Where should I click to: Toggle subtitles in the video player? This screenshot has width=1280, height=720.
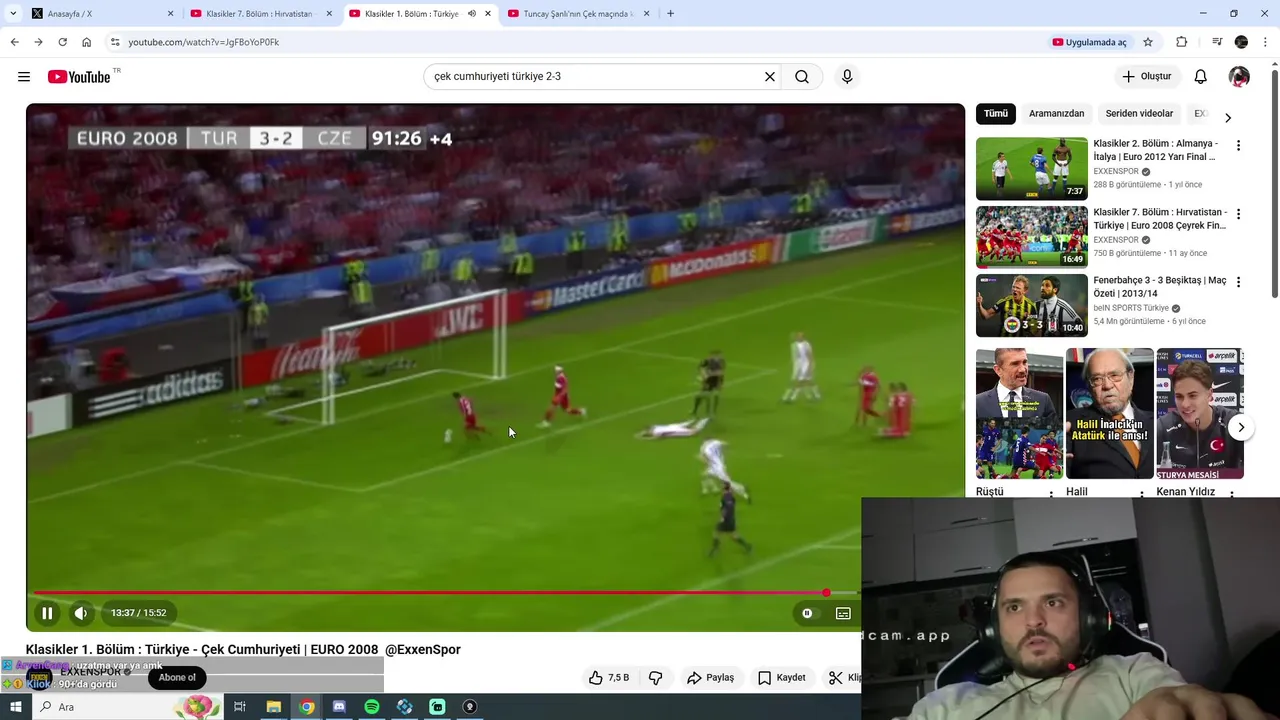click(x=843, y=613)
